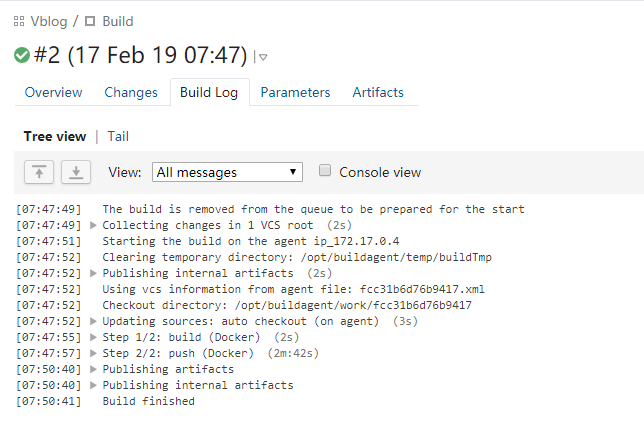Switch to the Tail log view

point(118,136)
